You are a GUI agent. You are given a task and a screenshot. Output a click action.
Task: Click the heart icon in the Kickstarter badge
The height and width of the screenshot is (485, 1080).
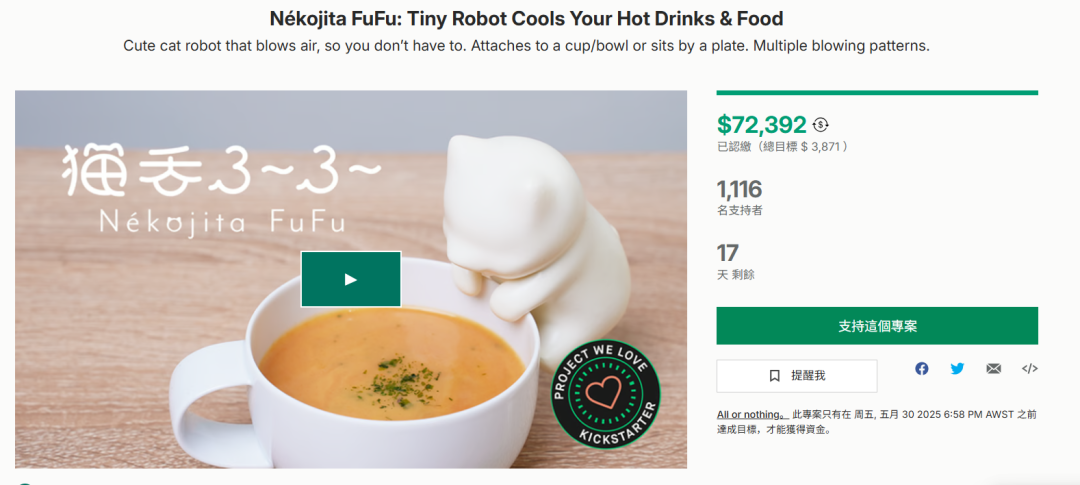coord(604,393)
